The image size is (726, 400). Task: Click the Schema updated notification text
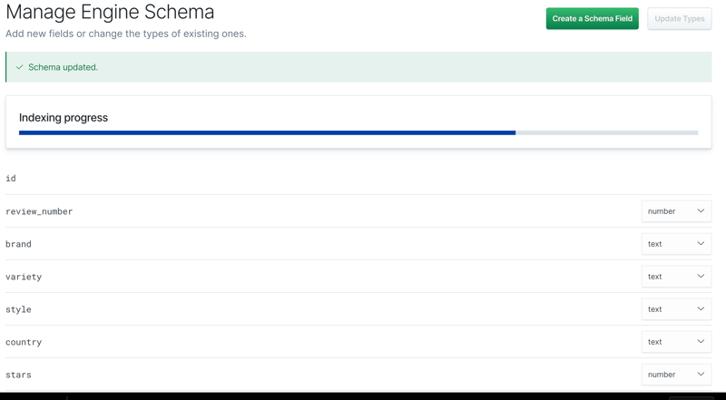pyautogui.click(x=63, y=67)
